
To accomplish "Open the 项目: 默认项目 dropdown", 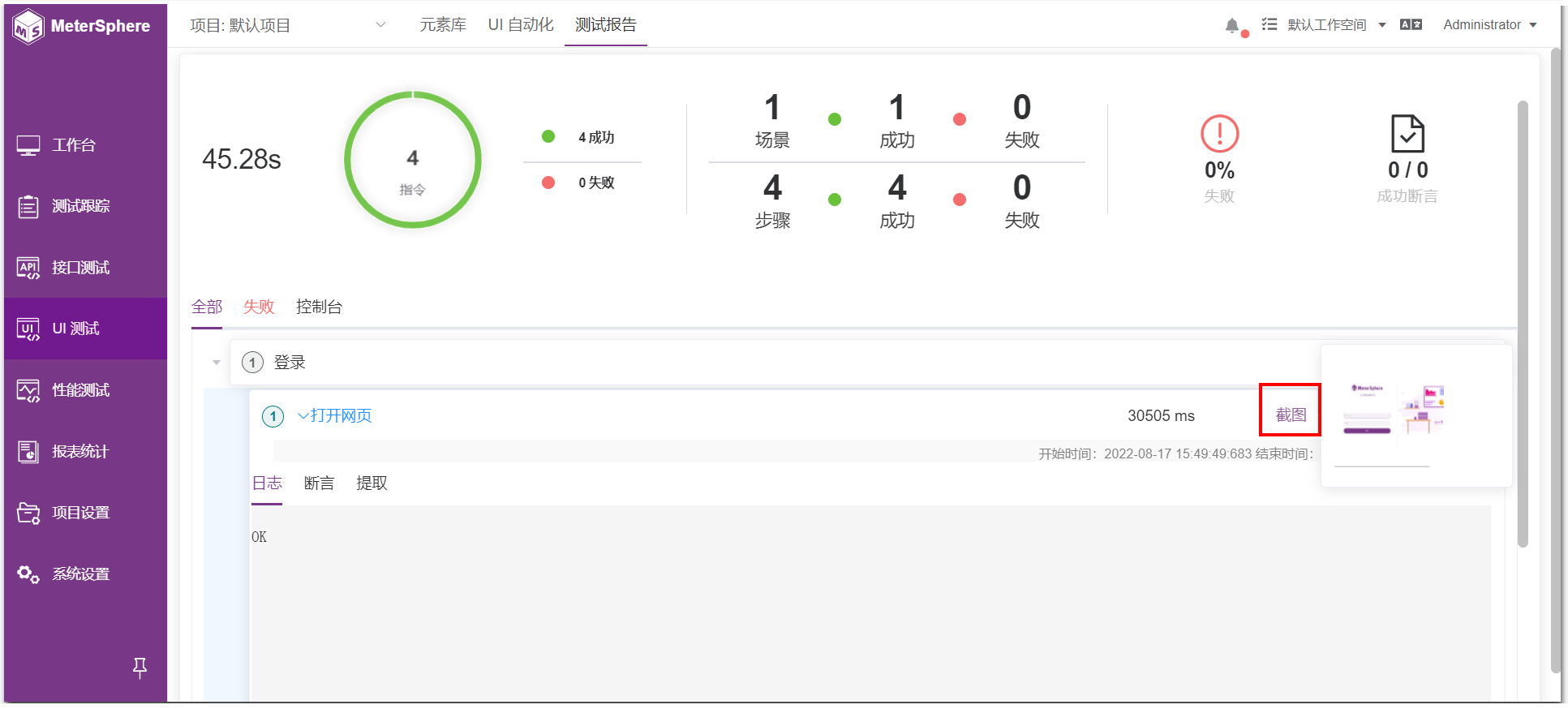I will (x=288, y=25).
